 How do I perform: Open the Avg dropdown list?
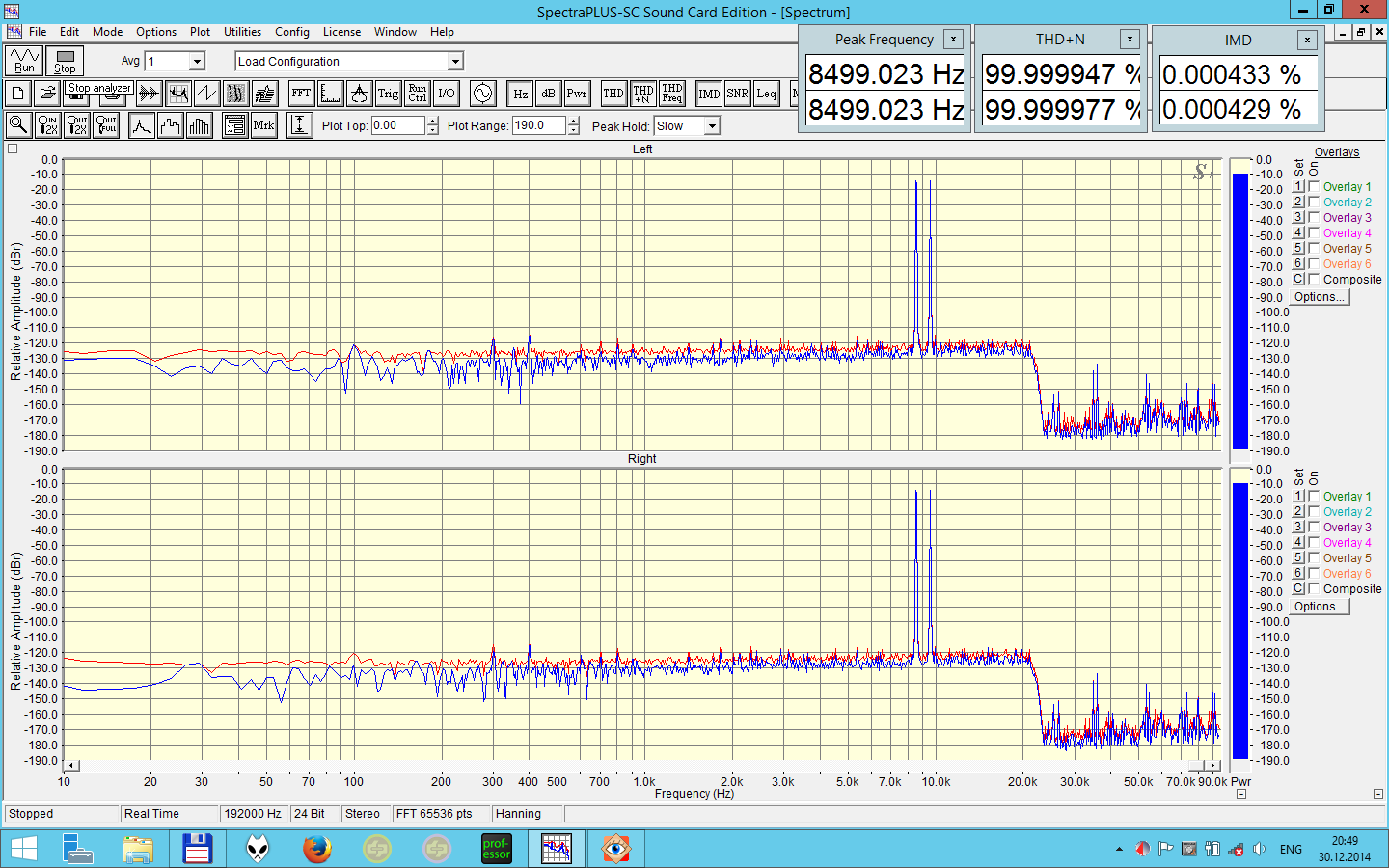[x=197, y=62]
